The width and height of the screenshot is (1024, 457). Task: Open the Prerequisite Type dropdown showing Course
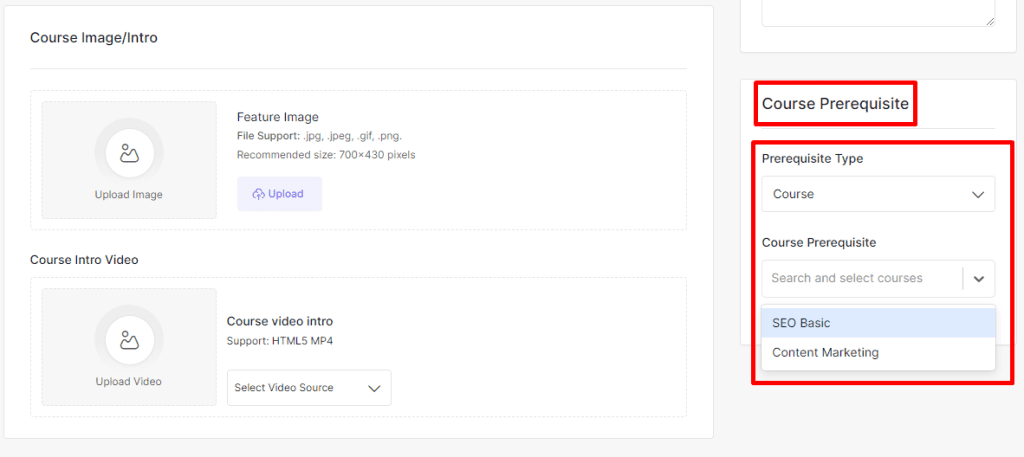[x=877, y=195]
